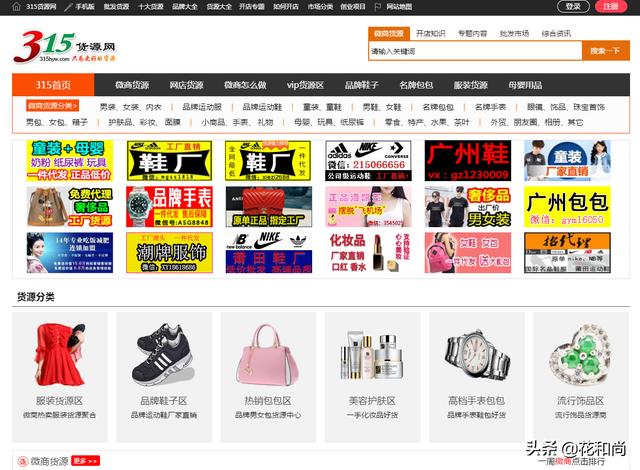Open the sneaker image in 品牌鞋子区
640x470 pixels.
pyautogui.click(x=163, y=354)
